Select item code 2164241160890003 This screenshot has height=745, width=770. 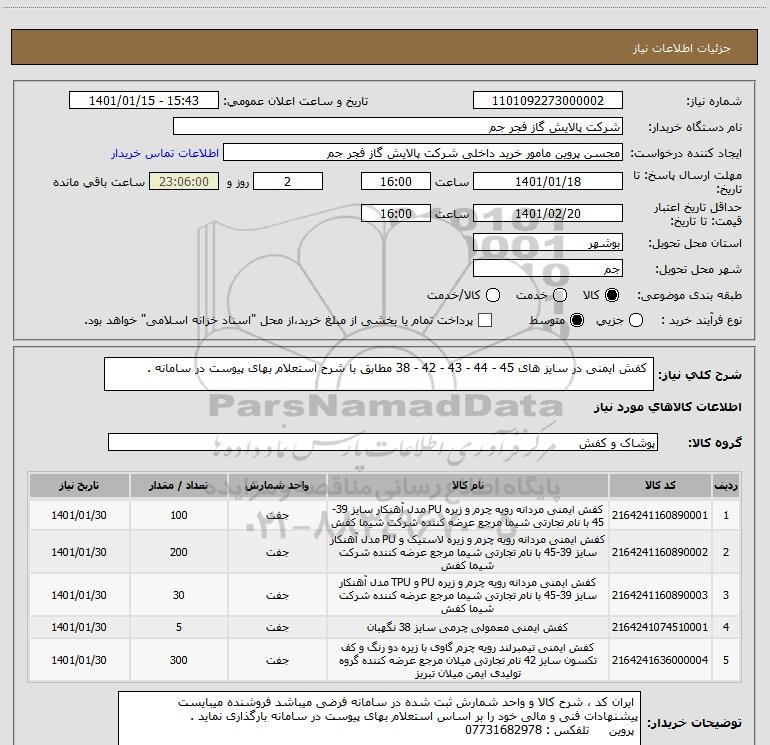pyautogui.click(x=660, y=595)
